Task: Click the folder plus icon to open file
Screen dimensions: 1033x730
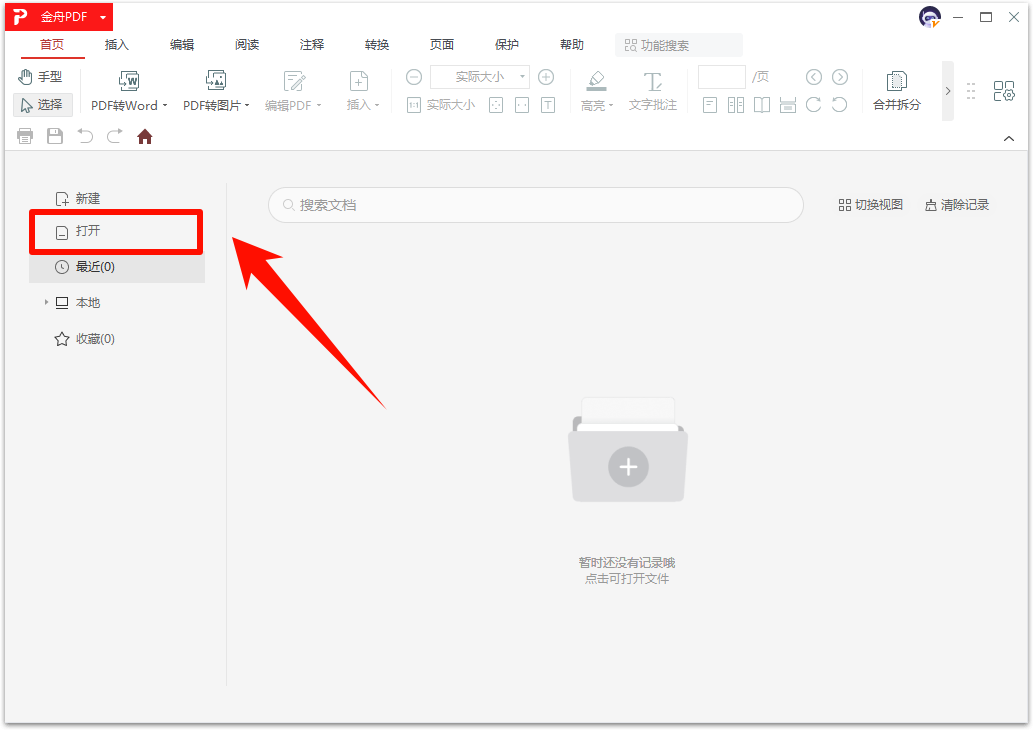Action: pos(628,465)
